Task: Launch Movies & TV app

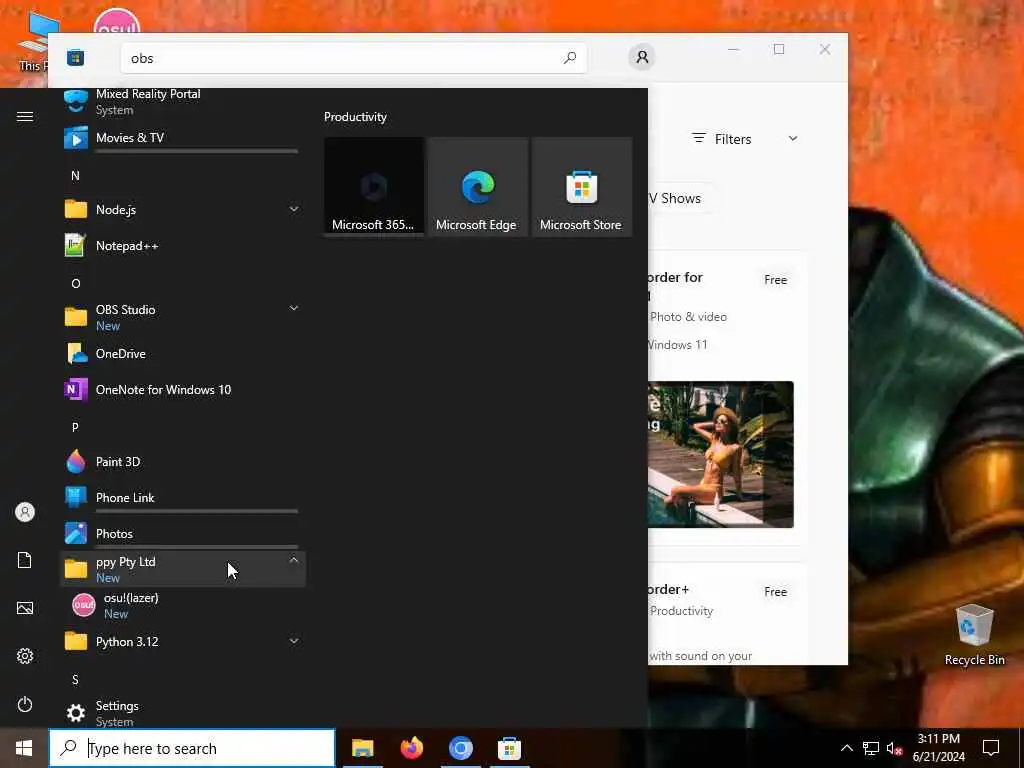Action: pyautogui.click(x=182, y=138)
